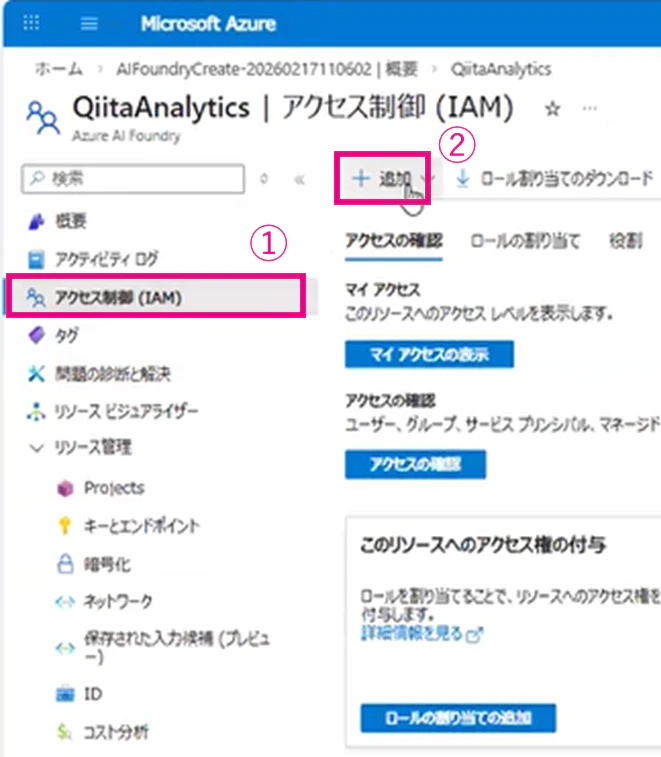
Task: Click the ネットワーク icon
Action: pos(65,602)
